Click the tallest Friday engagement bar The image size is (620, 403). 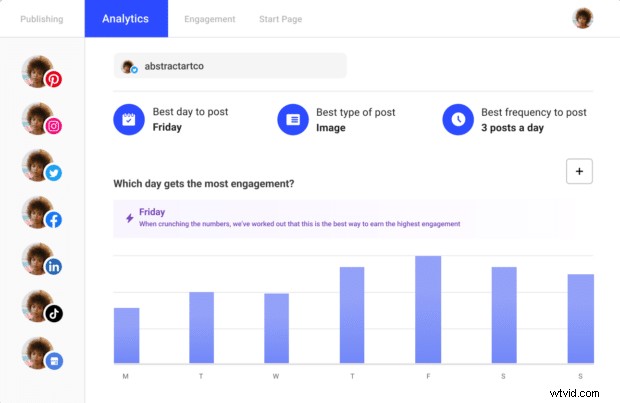click(x=428, y=309)
